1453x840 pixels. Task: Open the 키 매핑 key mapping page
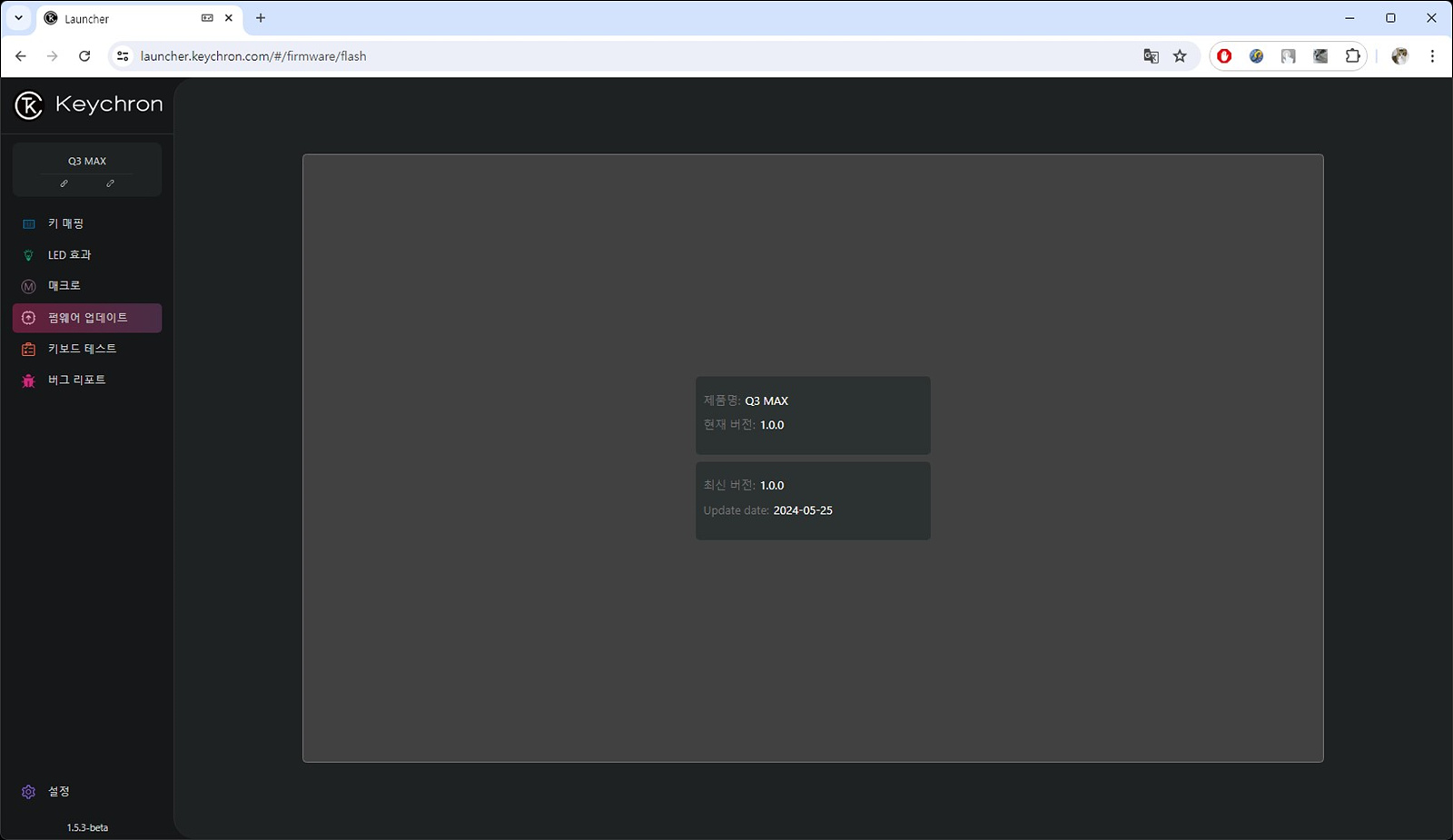pyautogui.click(x=87, y=223)
